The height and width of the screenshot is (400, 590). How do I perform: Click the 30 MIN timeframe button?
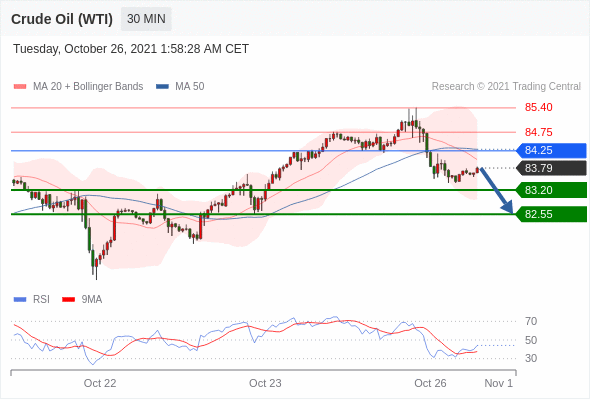coord(146,19)
